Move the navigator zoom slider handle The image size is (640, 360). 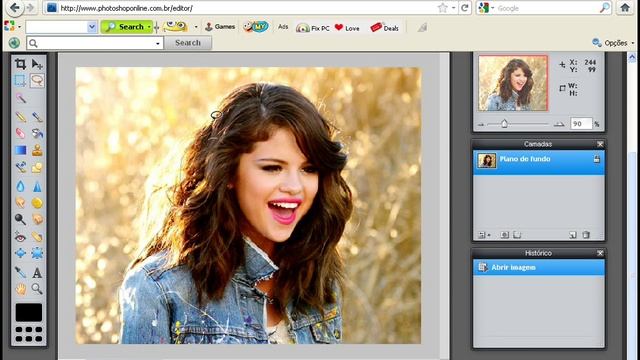click(504, 123)
